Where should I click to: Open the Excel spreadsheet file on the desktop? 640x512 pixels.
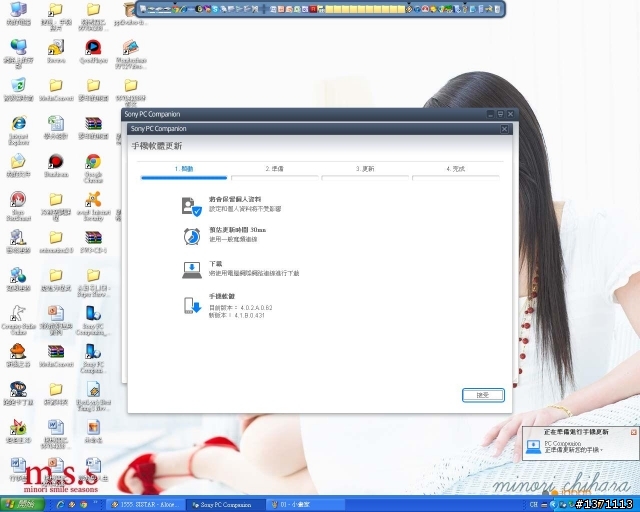point(56,127)
